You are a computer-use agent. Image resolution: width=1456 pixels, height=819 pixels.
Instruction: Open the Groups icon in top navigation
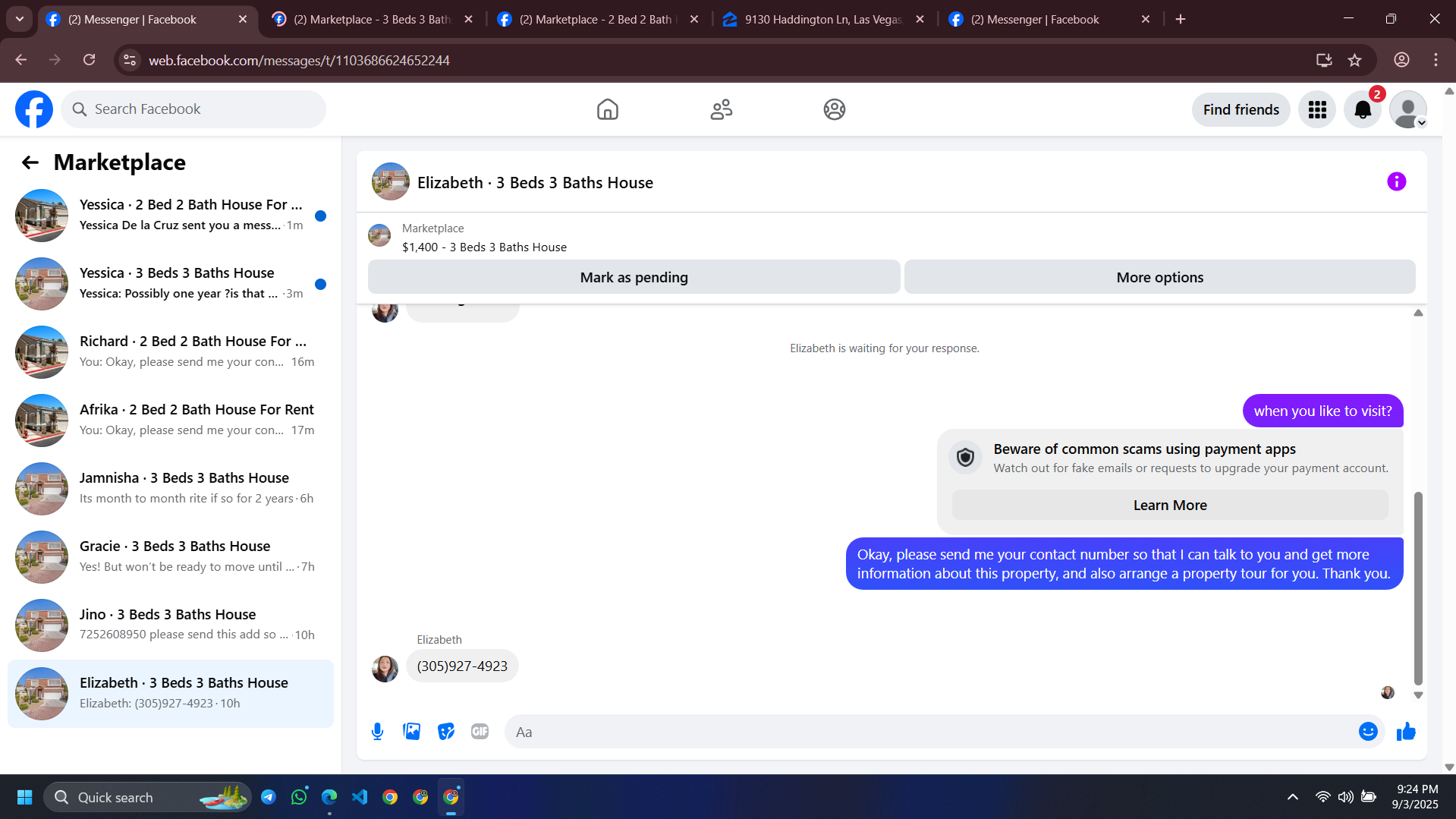835,109
